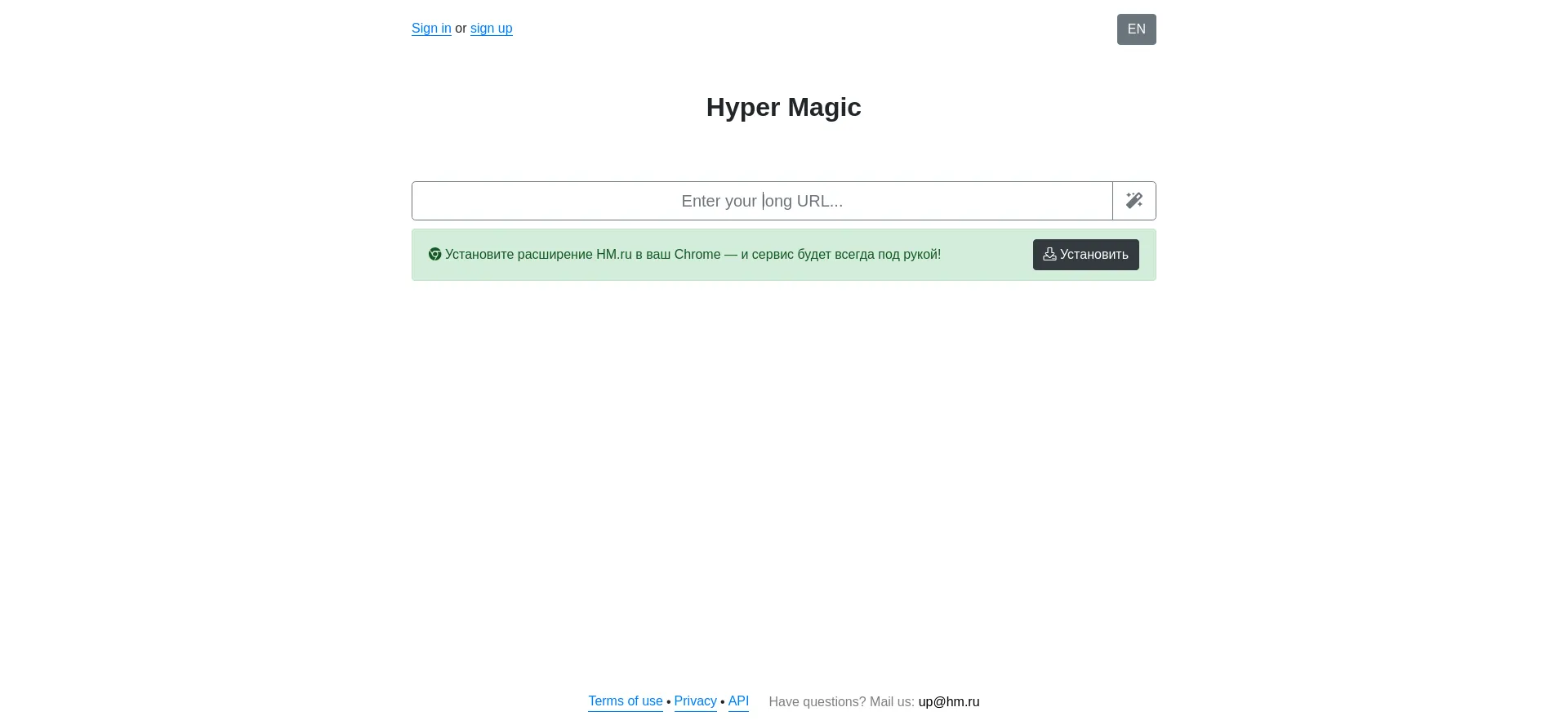Click the Hyper Magic heading
The image size is (1568, 725).
784,107
